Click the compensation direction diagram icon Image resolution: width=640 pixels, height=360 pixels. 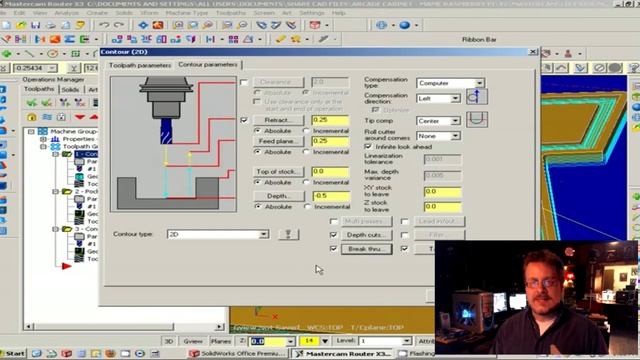tap(477, 97)
